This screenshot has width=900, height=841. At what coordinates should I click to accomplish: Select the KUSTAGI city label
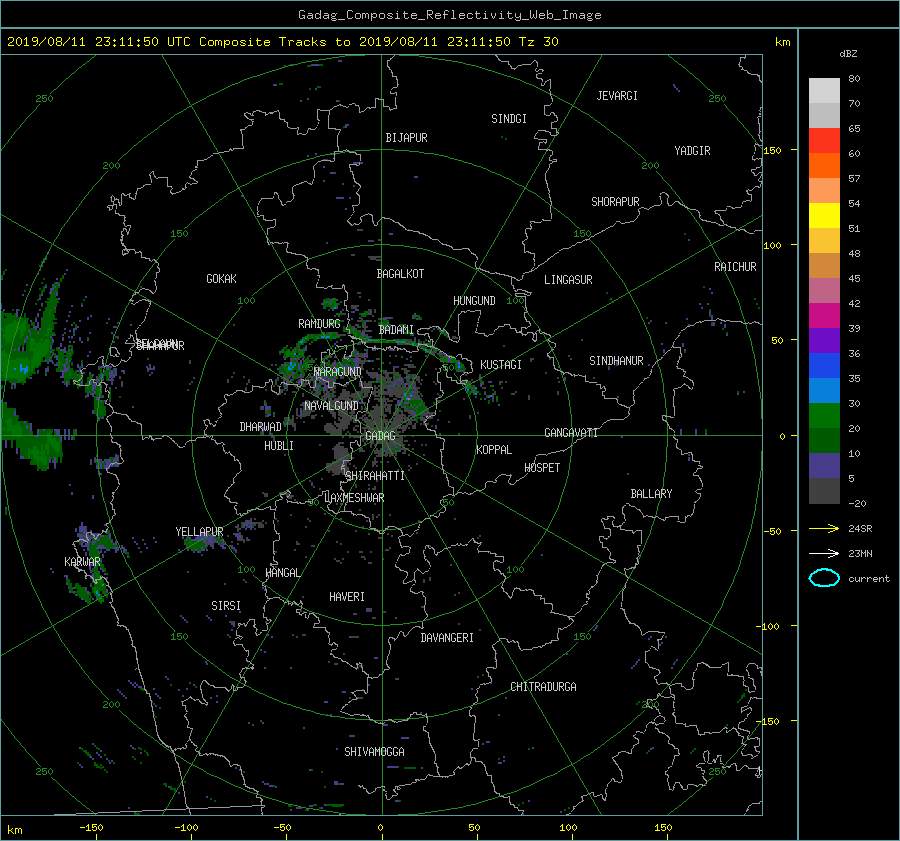pyautogui.click(x=501, y=365)
